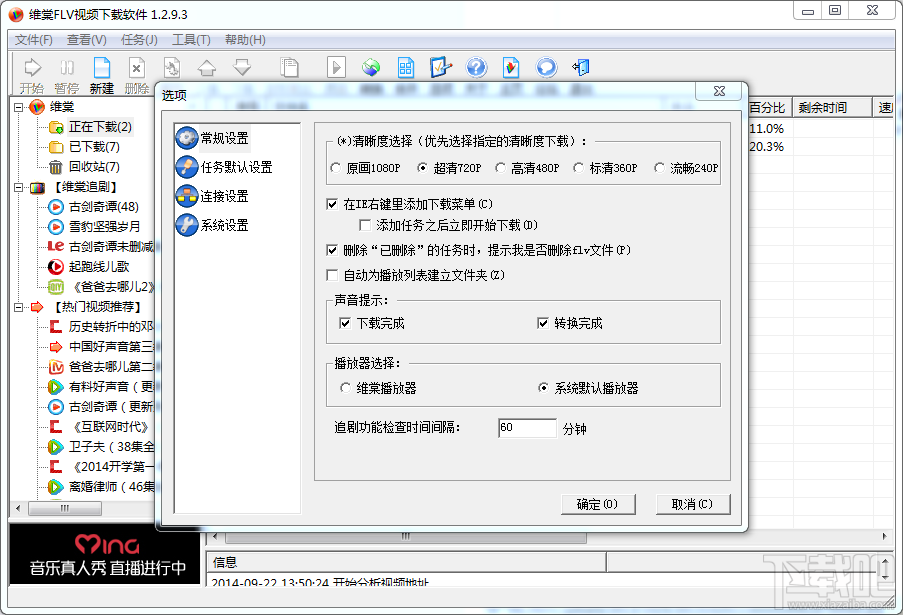
Task: Open 系统设置 settings category
Action: point(213,225)
